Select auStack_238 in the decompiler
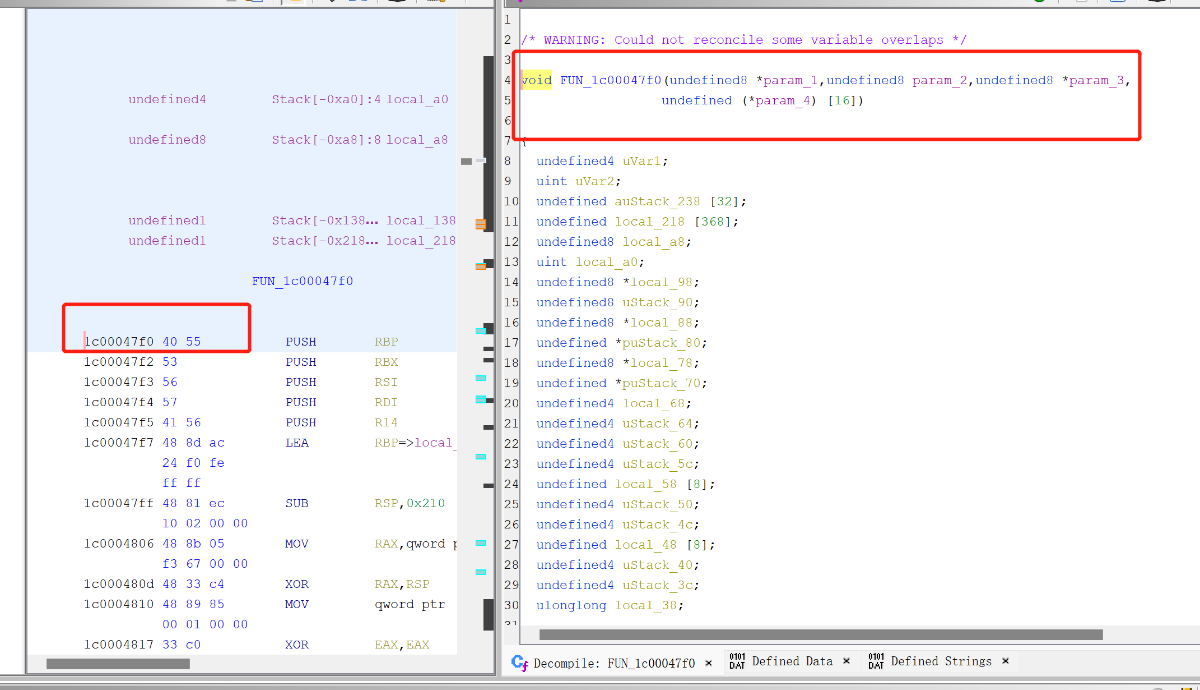1200x690 pixels. (657, 201)
